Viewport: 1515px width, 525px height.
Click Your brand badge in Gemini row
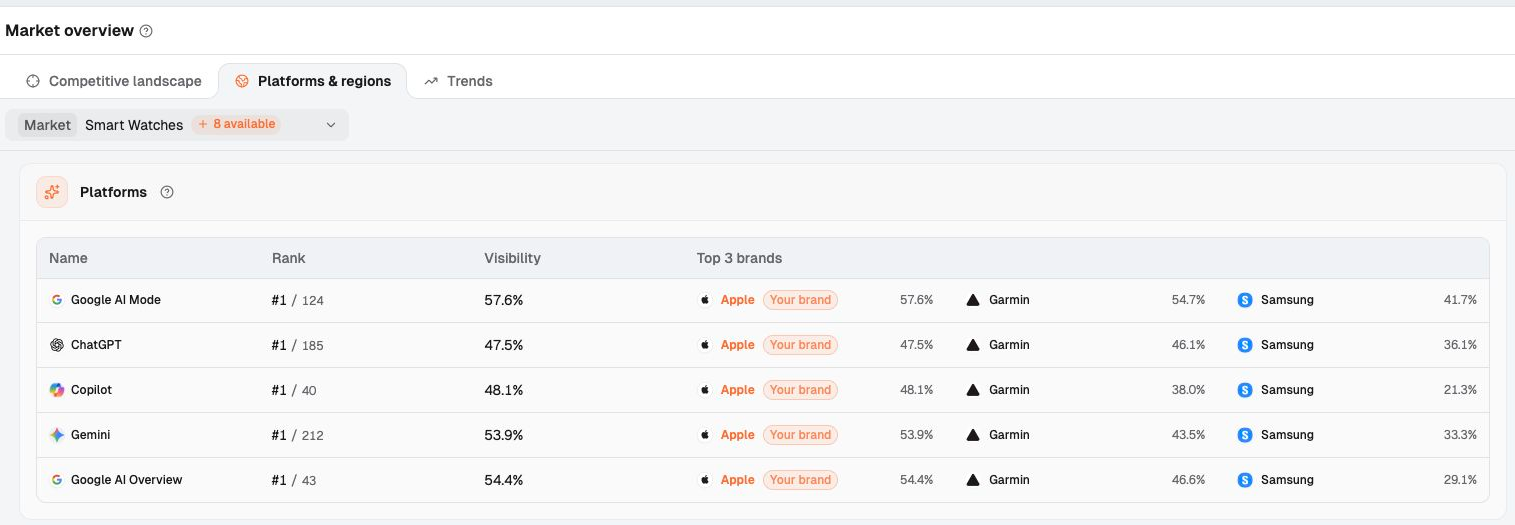[800, 435]
